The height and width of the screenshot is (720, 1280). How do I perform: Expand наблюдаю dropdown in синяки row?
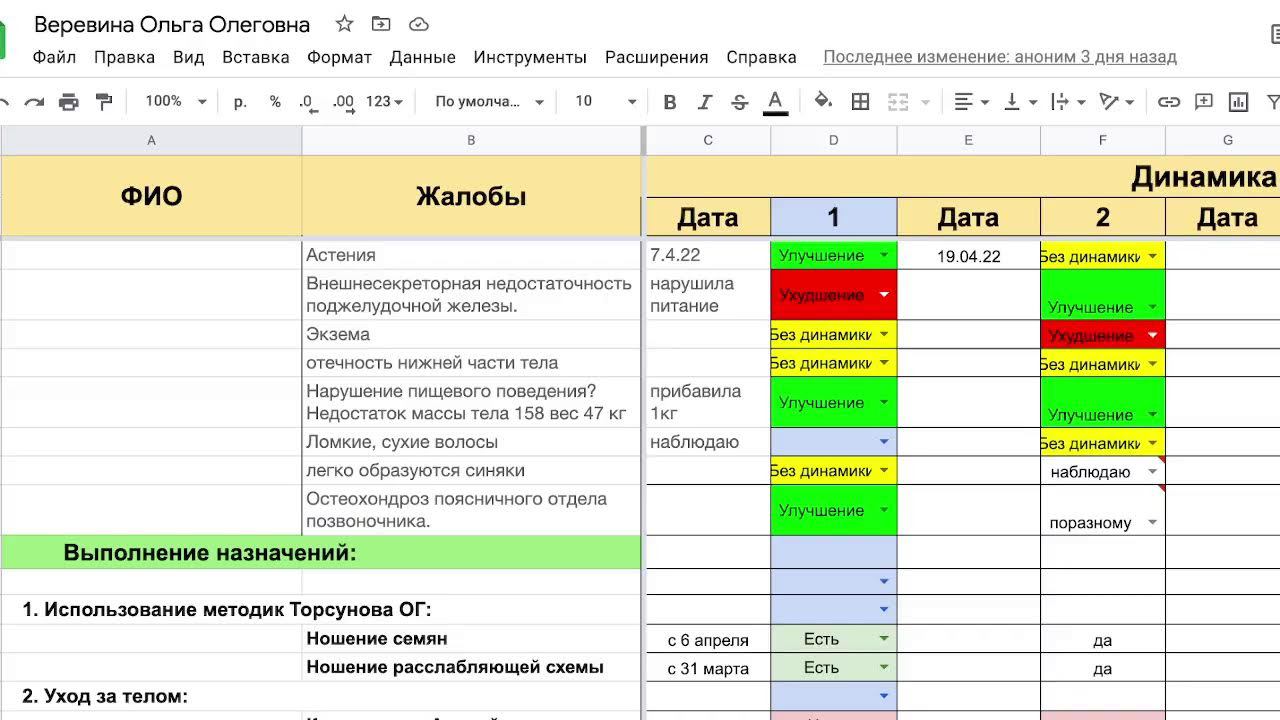pyautogui.click(x=1153, y=472)
